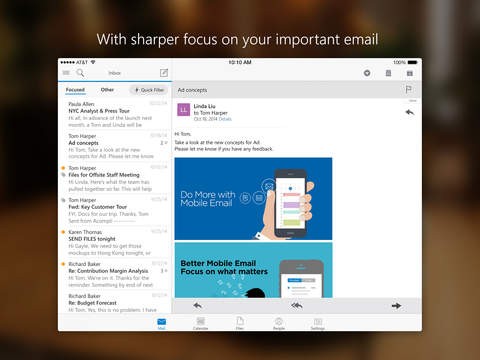Screen dimensions: 480x360
Task: Tap the search magnifier icon
Action: (x=80, y=73)
